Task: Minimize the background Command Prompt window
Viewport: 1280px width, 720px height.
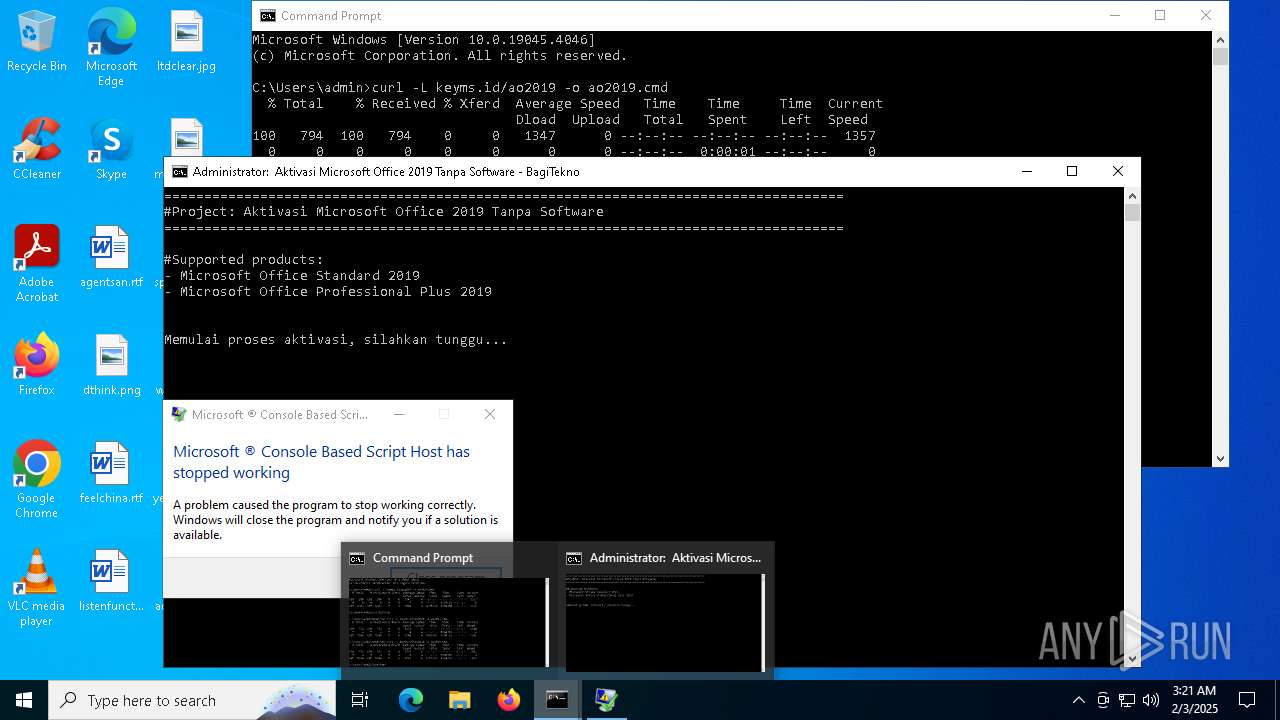Action: (1115, 15)
